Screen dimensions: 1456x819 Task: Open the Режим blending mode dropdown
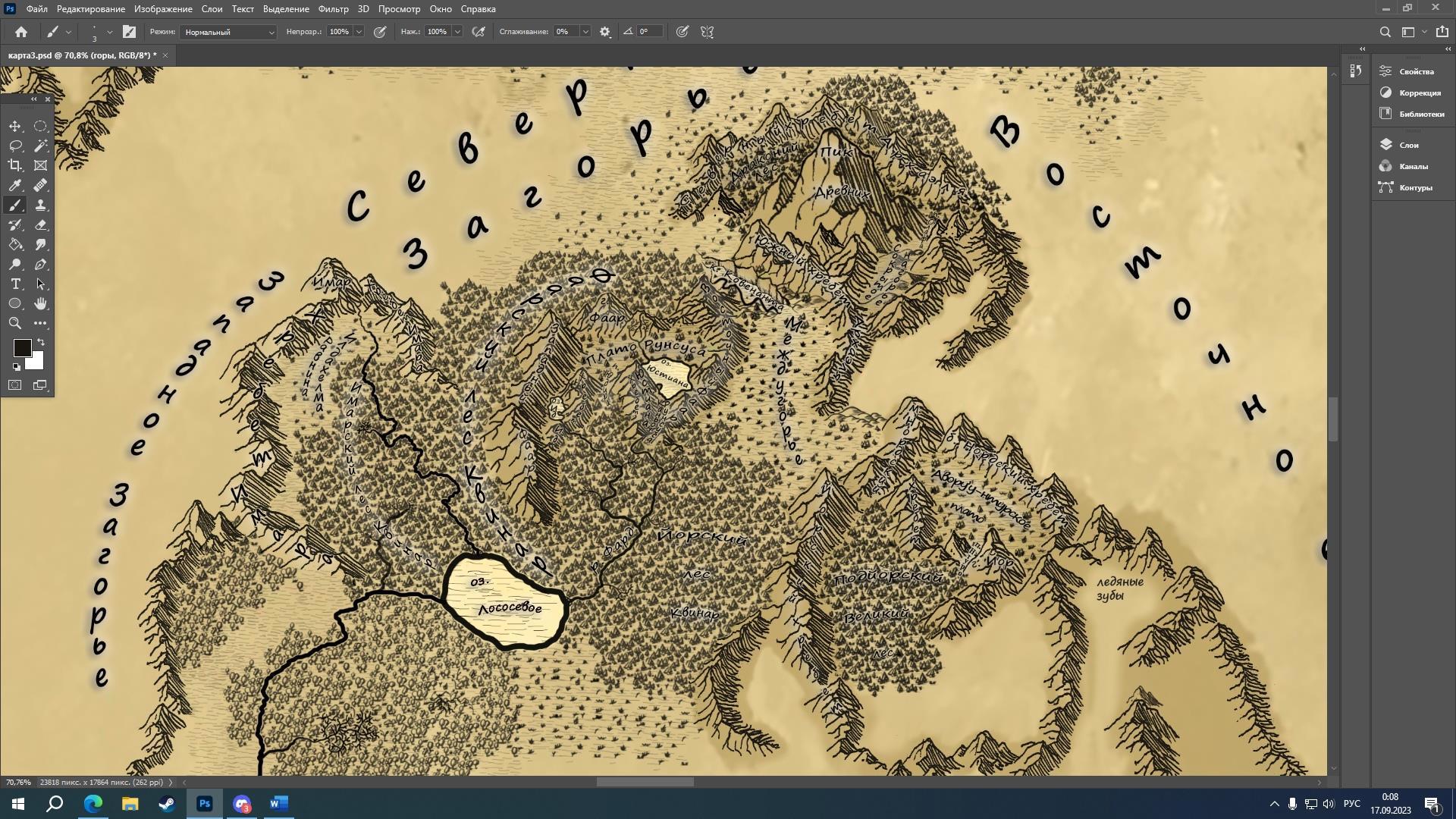click(x=229, y=32)
